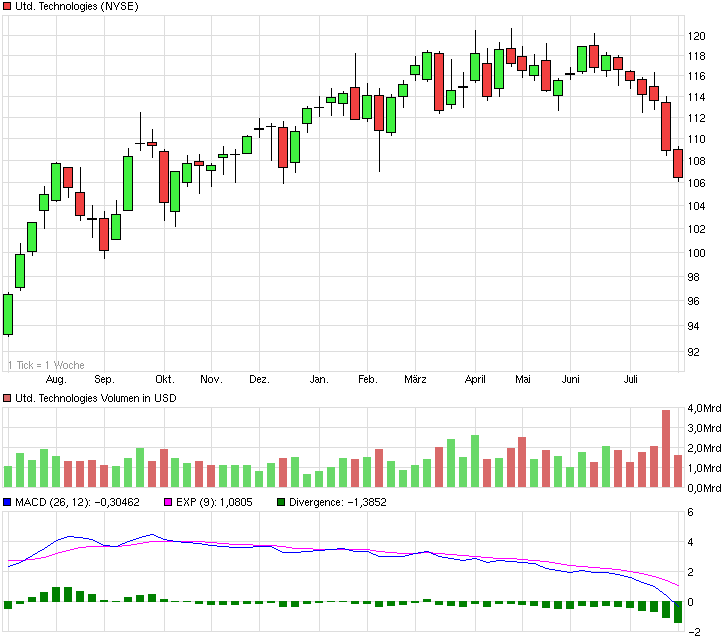Click the first green candlestick at chart start
726x640 pixels.
coord(8,314)
